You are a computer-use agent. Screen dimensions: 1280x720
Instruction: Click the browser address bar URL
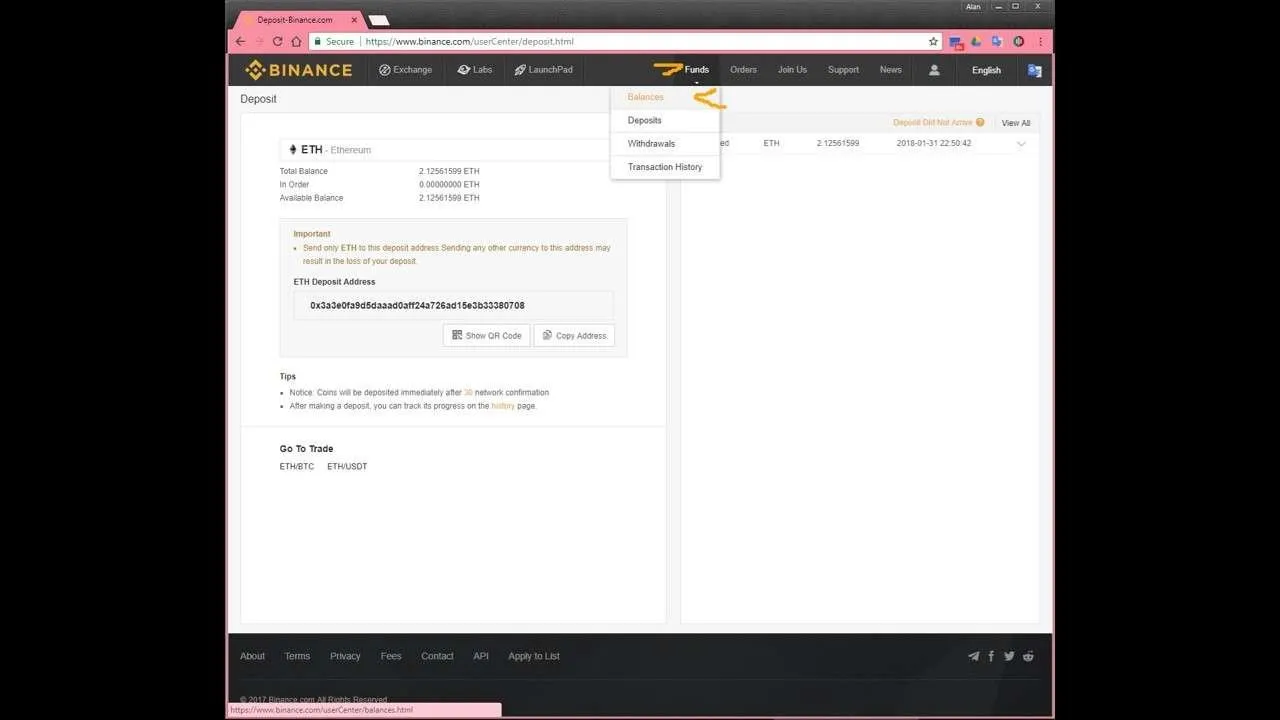469,42
